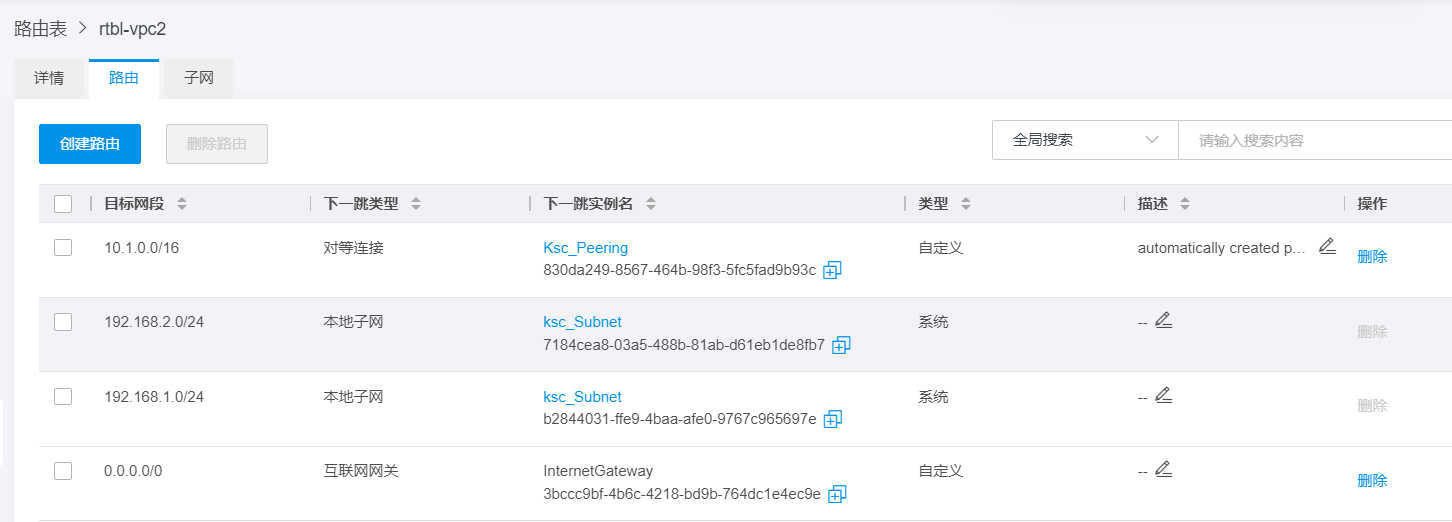The height and width of the screenshot is (522, 1452).
Task: Open the Ksc_Peering link
Action: pos(585,248)
